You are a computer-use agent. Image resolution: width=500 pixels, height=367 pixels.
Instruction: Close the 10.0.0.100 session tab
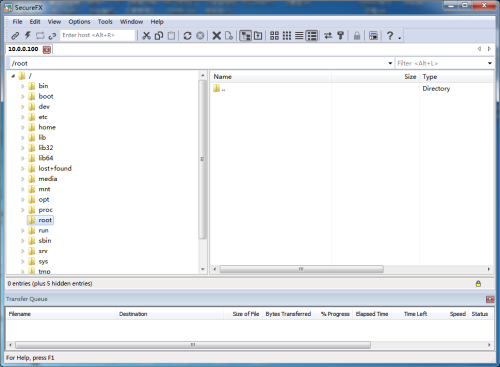pyautogui.click(x=47, y=50)
